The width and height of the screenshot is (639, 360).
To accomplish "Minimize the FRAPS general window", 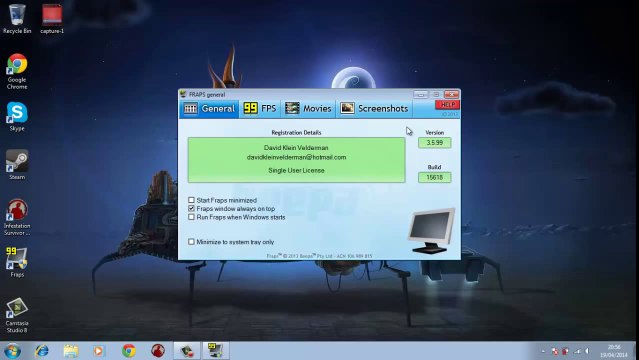I will coord(421,95).
